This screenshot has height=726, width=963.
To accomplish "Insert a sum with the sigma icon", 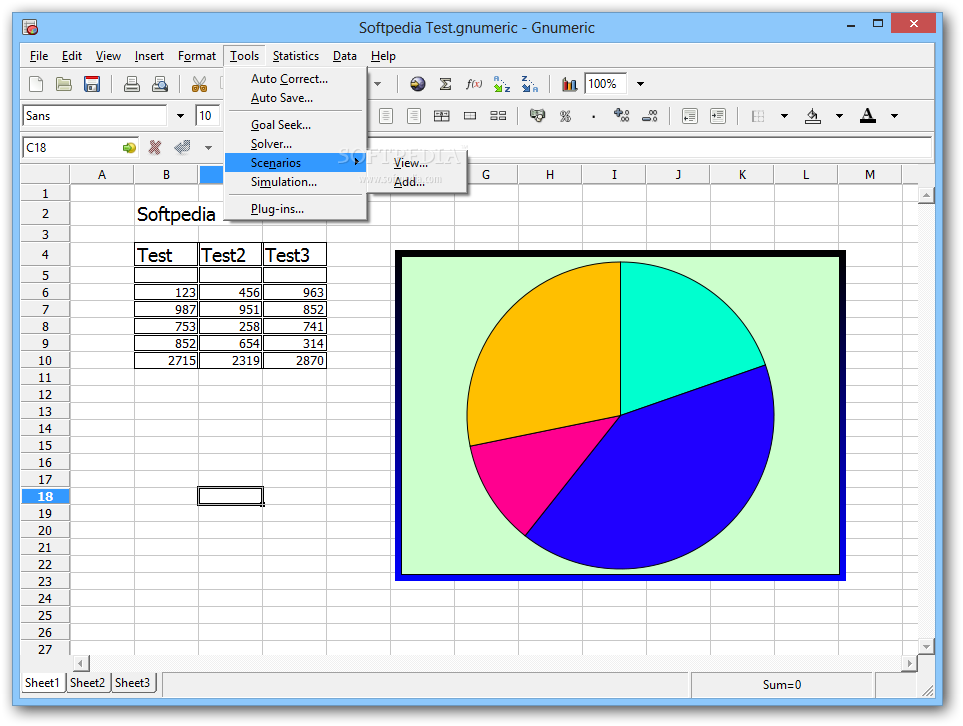I will (x=446, y=84).
